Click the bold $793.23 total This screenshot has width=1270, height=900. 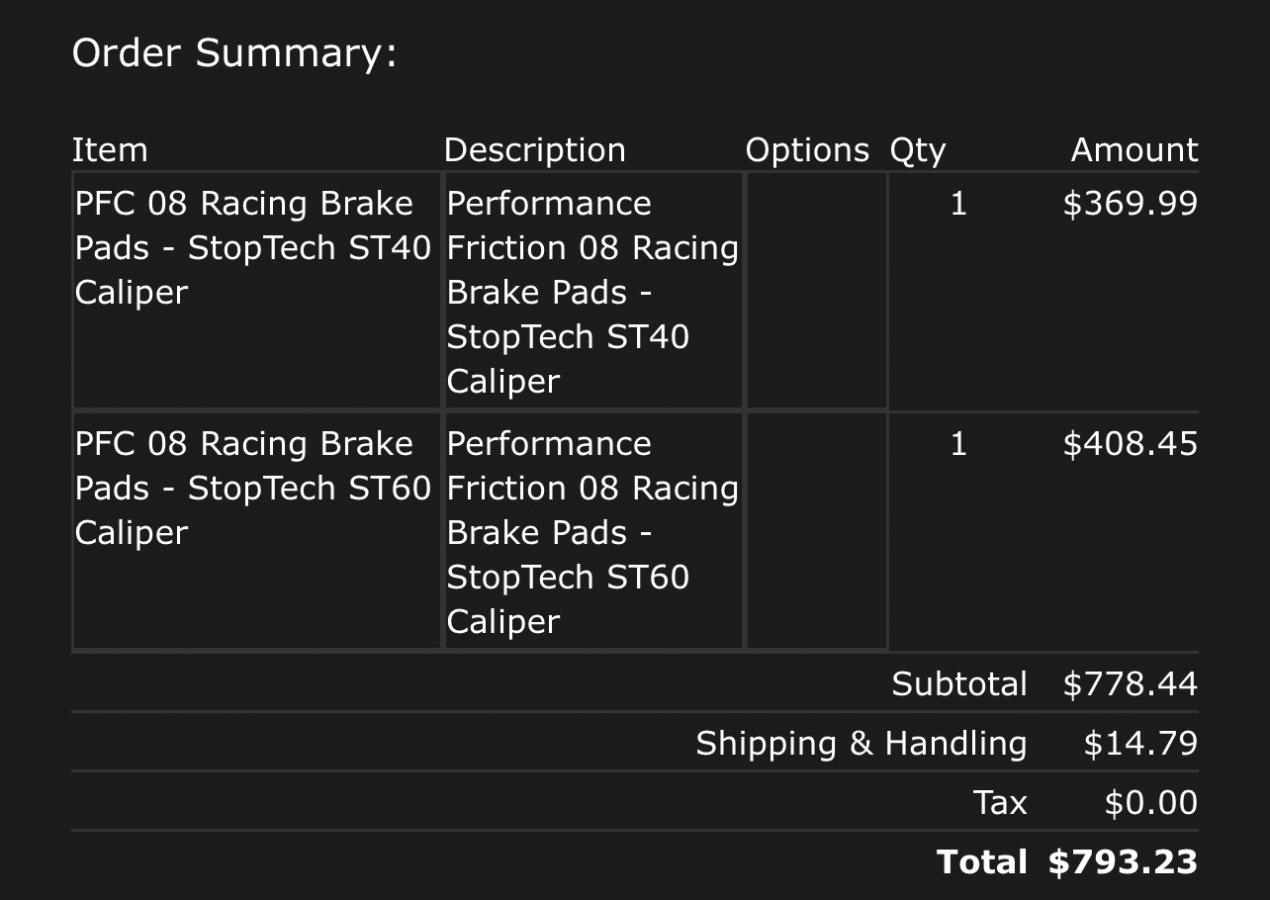point(1122,862)
